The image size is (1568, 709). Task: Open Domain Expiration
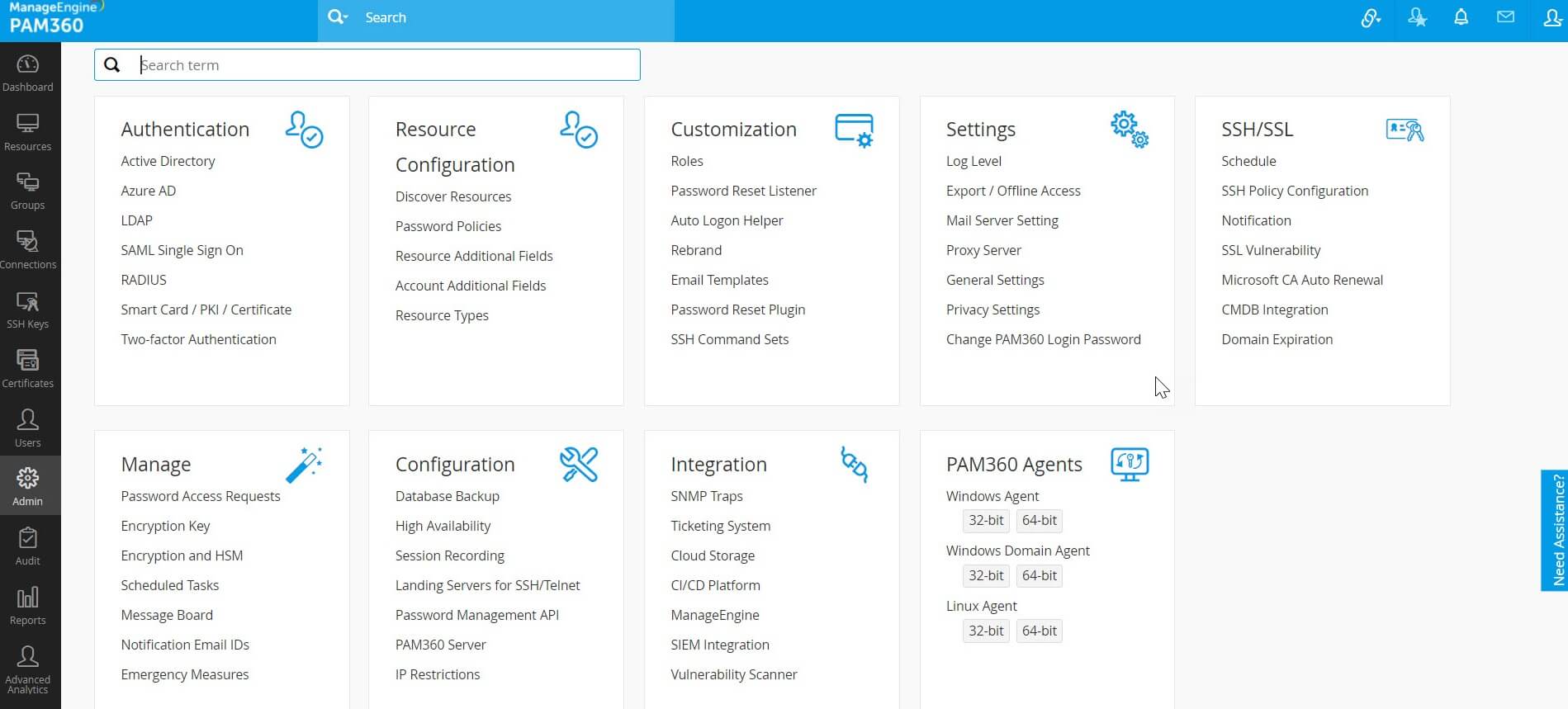(1277, 339)
